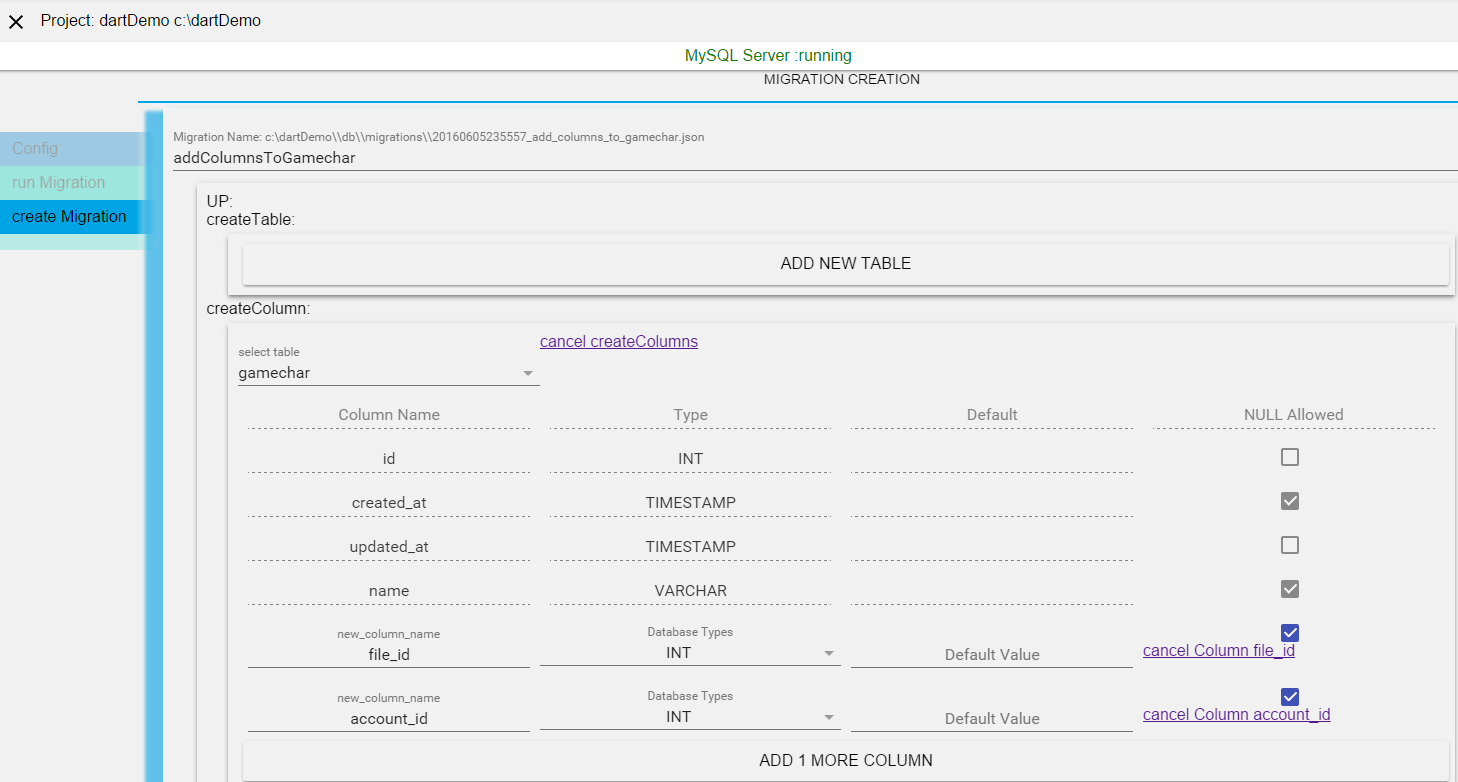
Task: Click the INT type cell of id row
Action: pyautogui.click(x=690, y=459)
